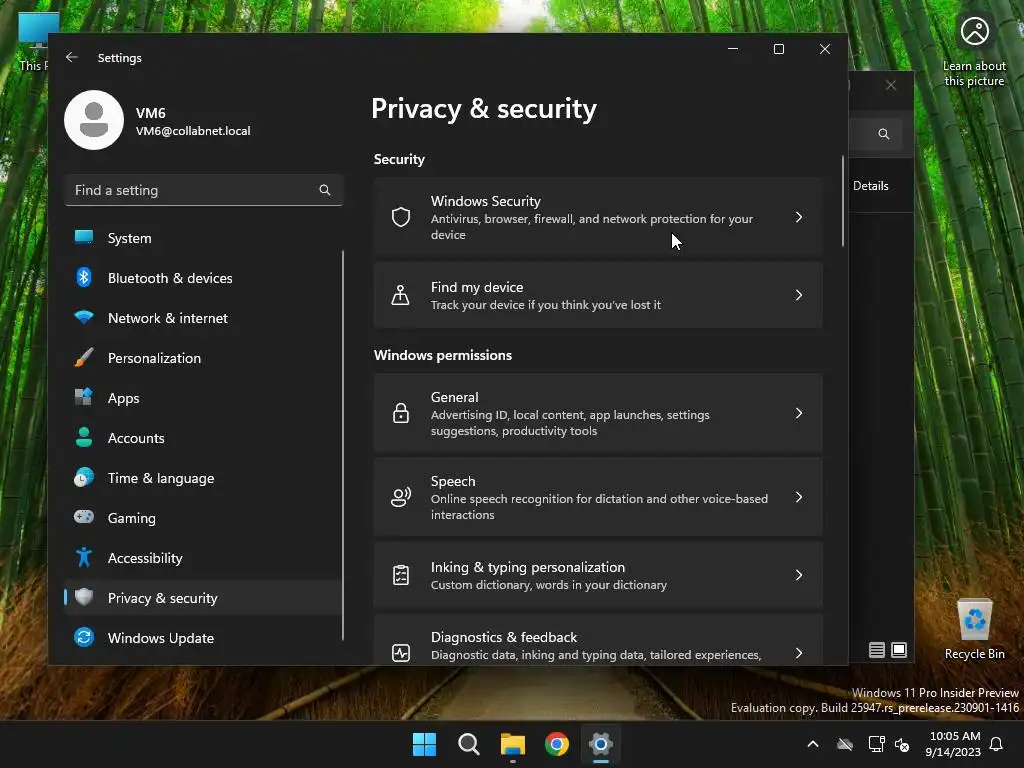The height and width of the screenshot is (768, 1024).
Task: Open taskbar Search
Action: point(468,744)
